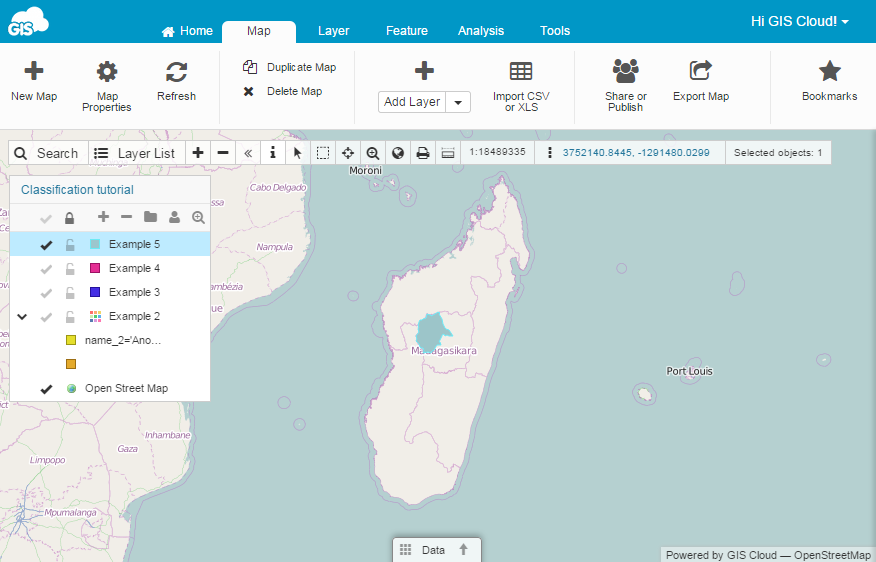Toggle visibility checkmark for Example 5
The width and height of the screenshot is (876, 562).
click(46, 245)
